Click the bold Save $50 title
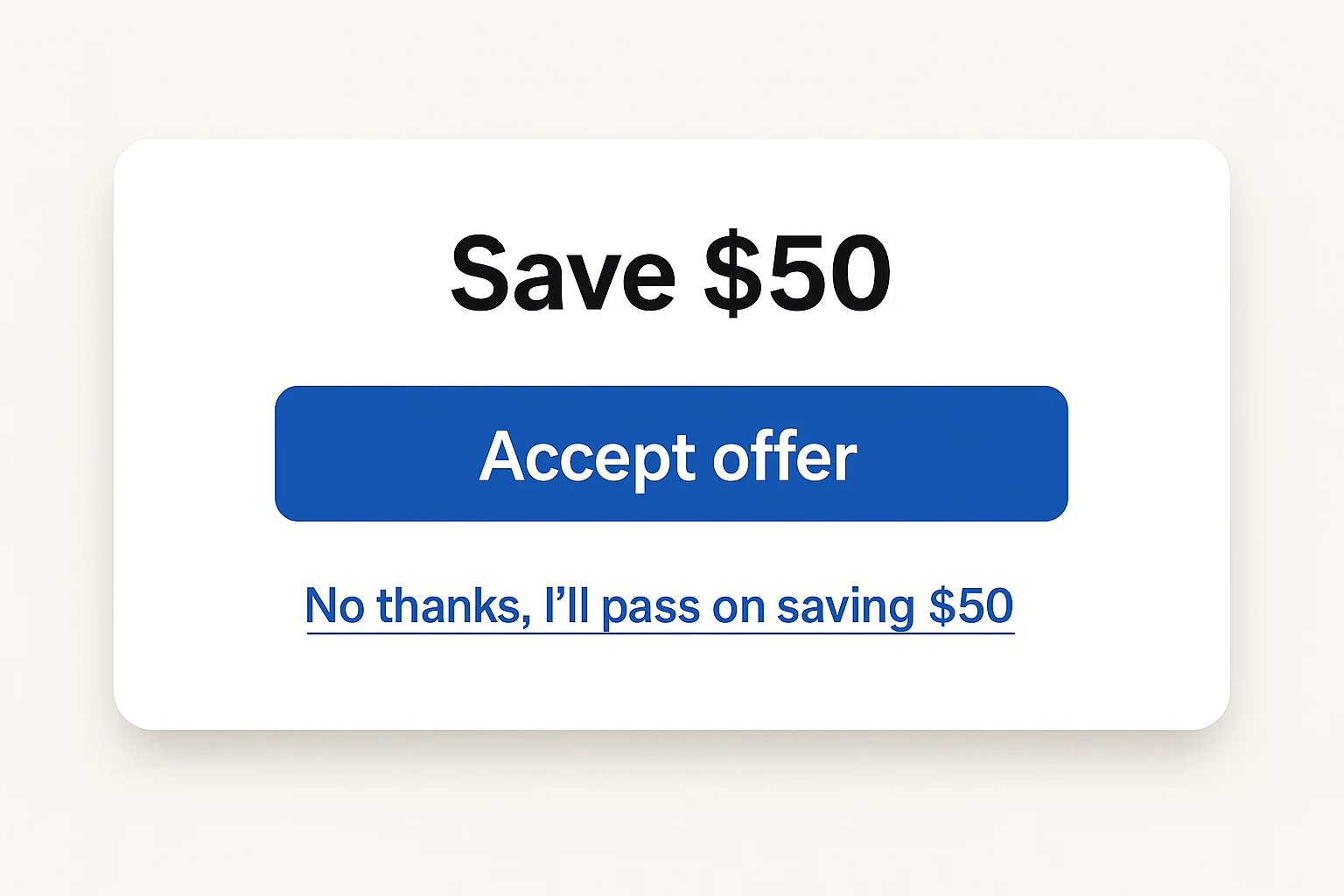Screen dimensions: 1344x896 coord(670,274)
